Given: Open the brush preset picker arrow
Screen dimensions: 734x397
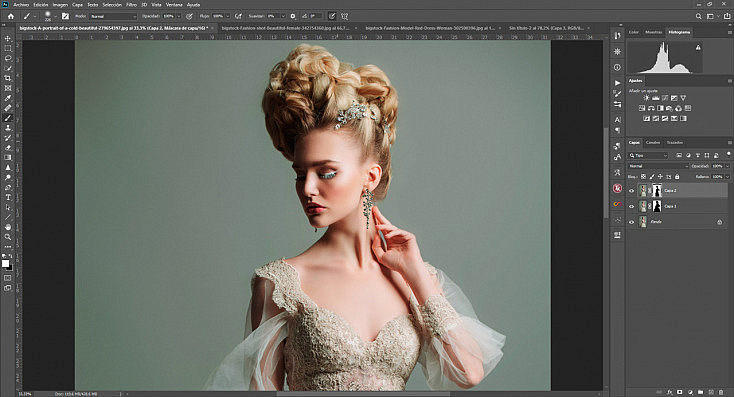Looking at the screenshot, I should tap(56, 16).
